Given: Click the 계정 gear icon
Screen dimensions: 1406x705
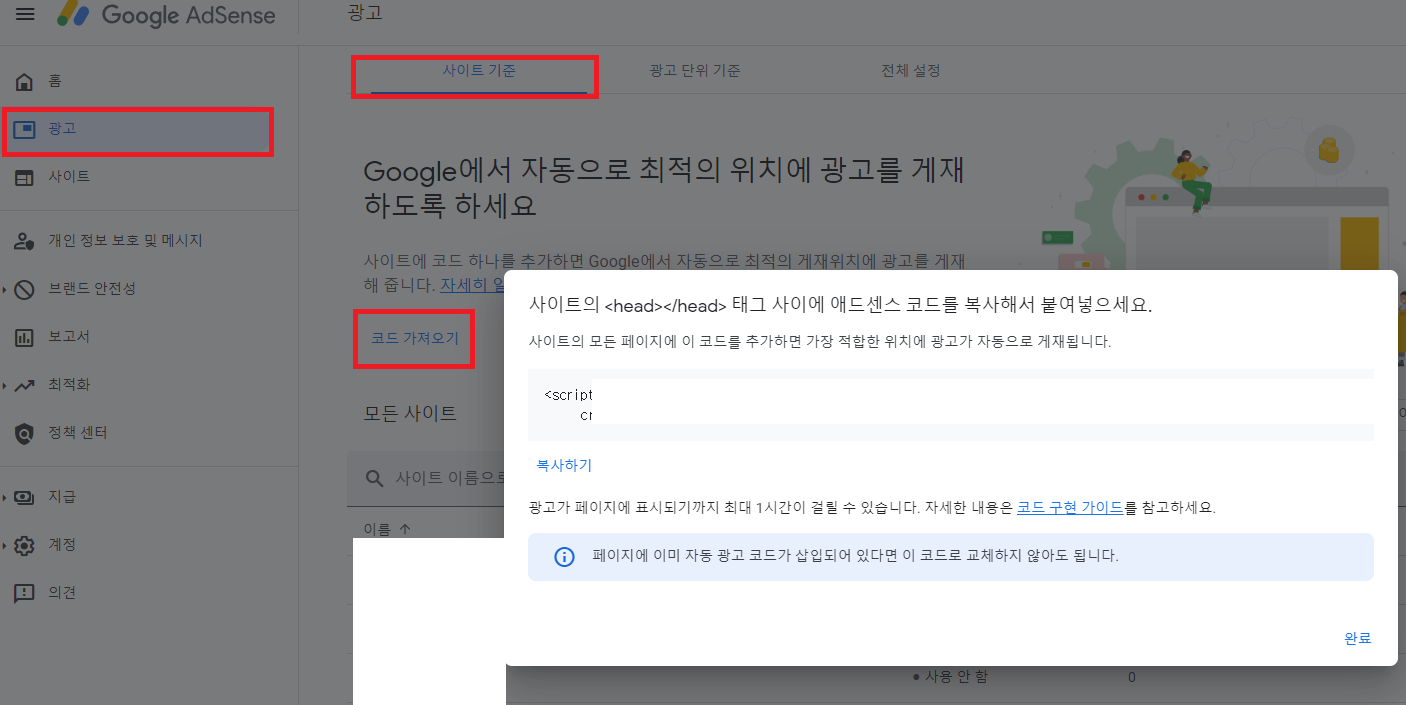Looking at the screenshot, I should point(25,545).
